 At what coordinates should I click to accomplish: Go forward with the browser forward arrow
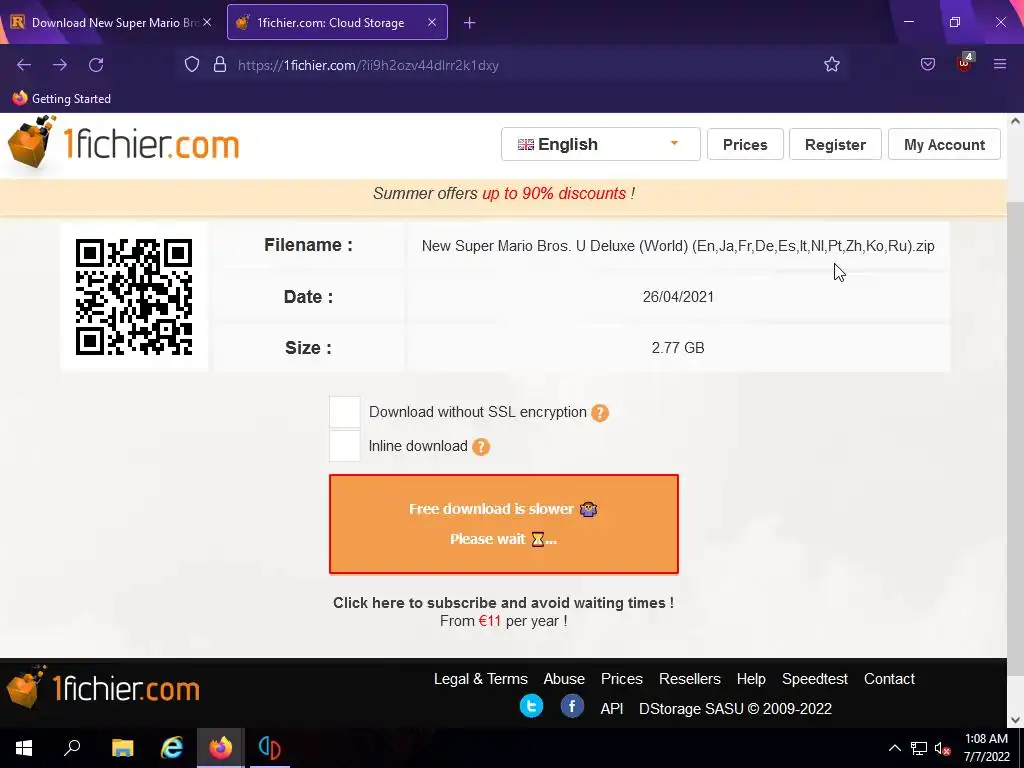(x=60, y=65)
